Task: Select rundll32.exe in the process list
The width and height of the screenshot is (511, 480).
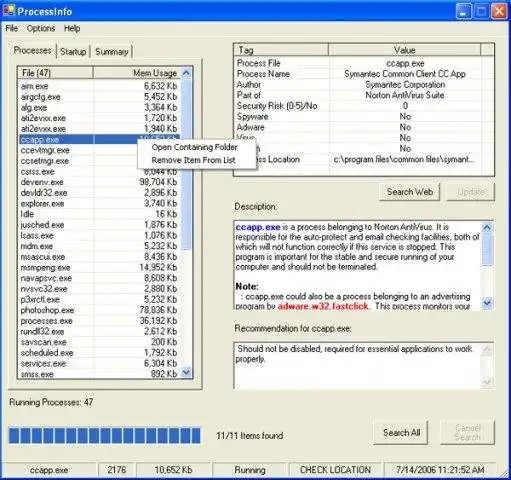Action: 99,332
